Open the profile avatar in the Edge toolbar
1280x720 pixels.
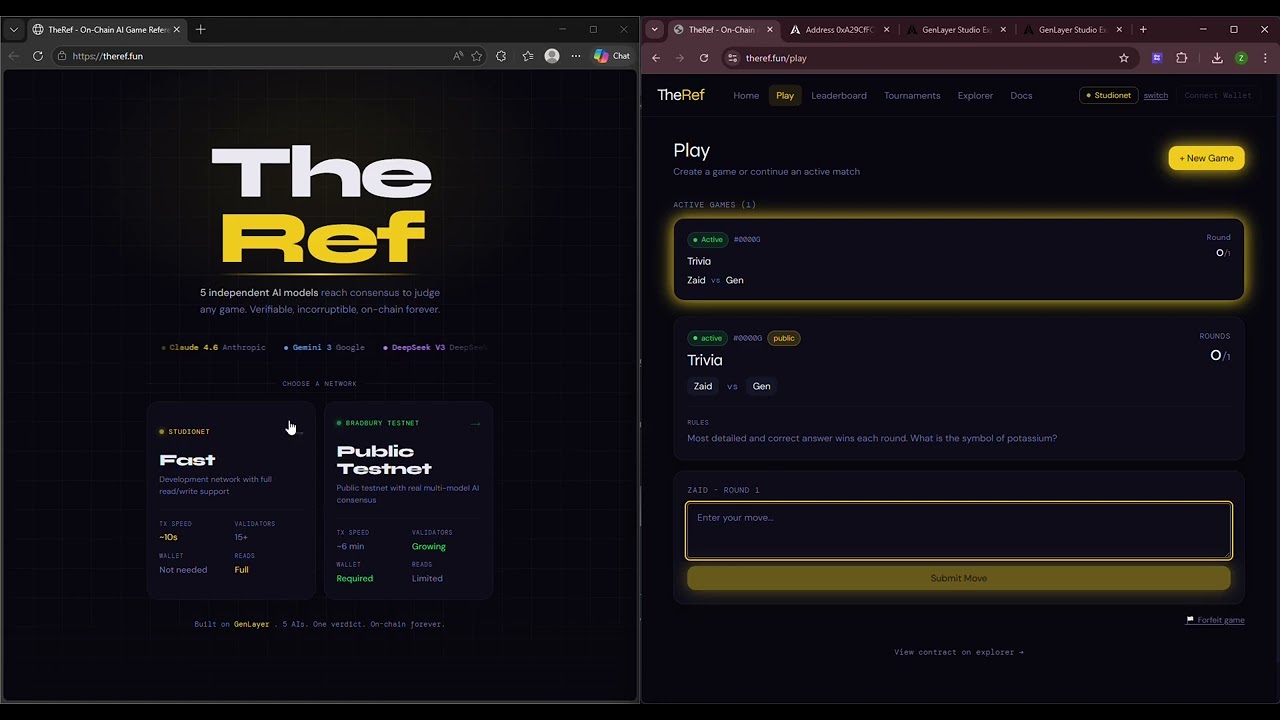tap(552, 56)
